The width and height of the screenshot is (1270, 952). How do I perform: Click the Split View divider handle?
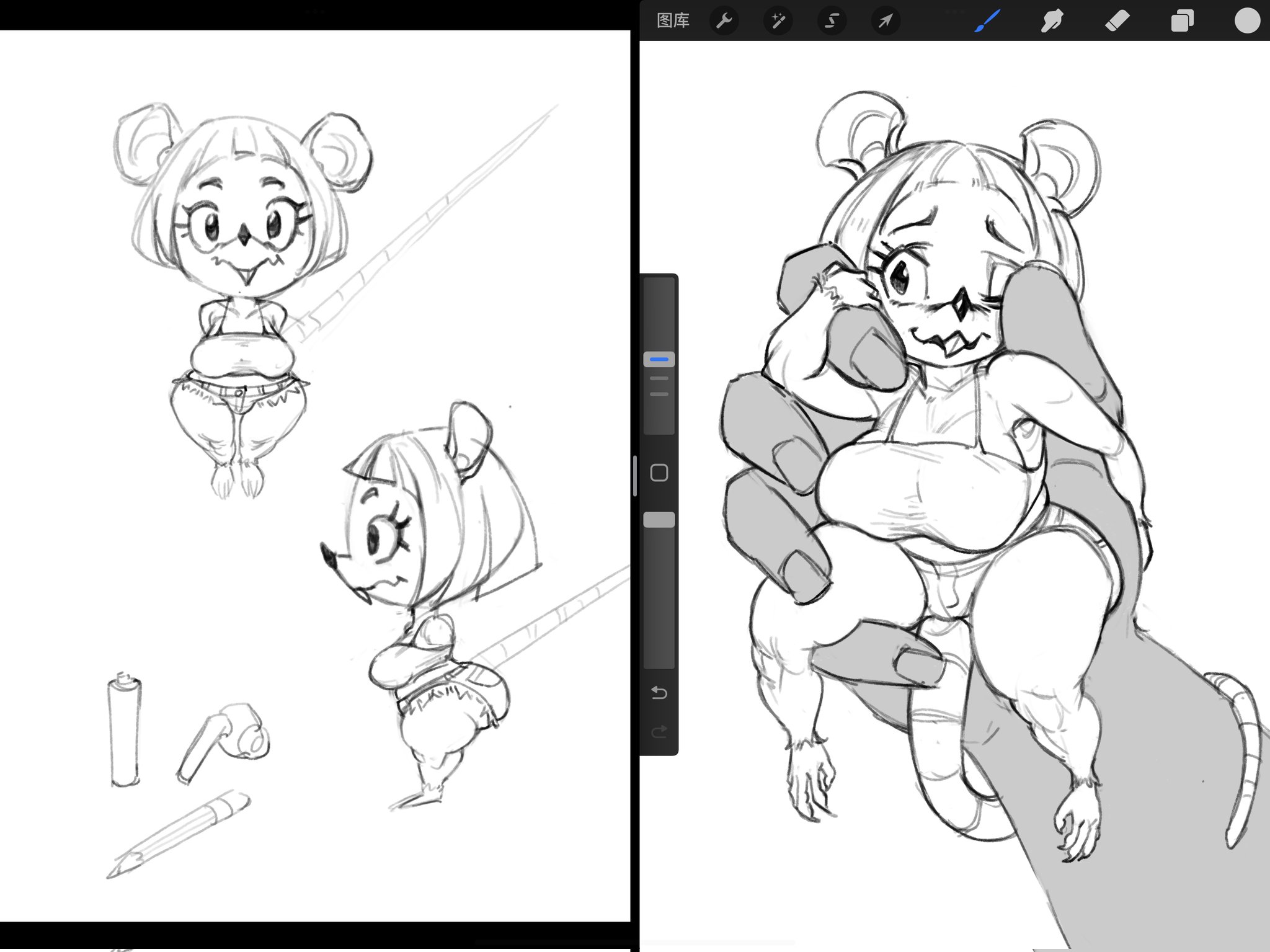tap(635, 476)
